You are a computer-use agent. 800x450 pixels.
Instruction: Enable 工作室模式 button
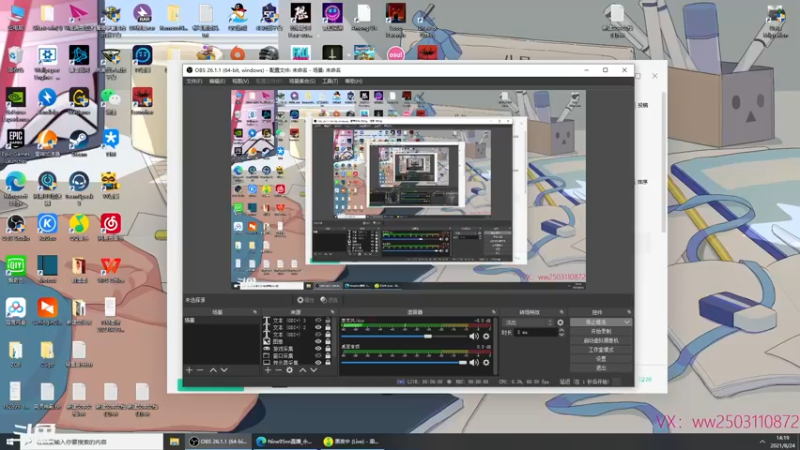click(601, 350)
